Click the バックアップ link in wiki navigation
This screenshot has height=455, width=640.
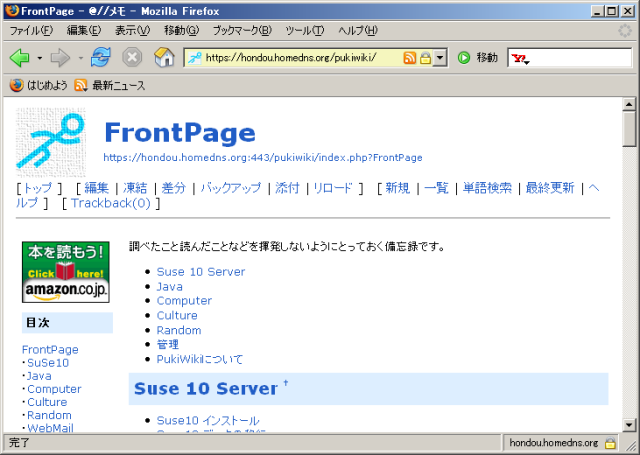[230, 188]
